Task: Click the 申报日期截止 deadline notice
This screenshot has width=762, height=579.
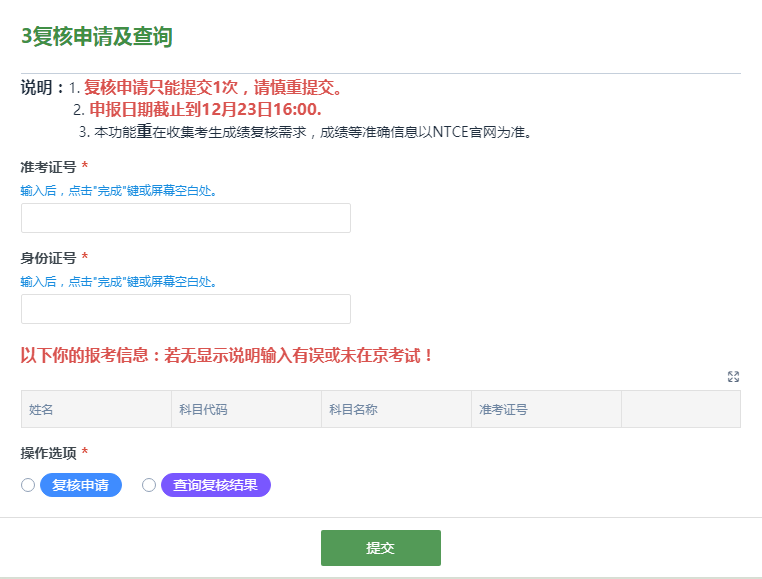Action: (205, 109)
